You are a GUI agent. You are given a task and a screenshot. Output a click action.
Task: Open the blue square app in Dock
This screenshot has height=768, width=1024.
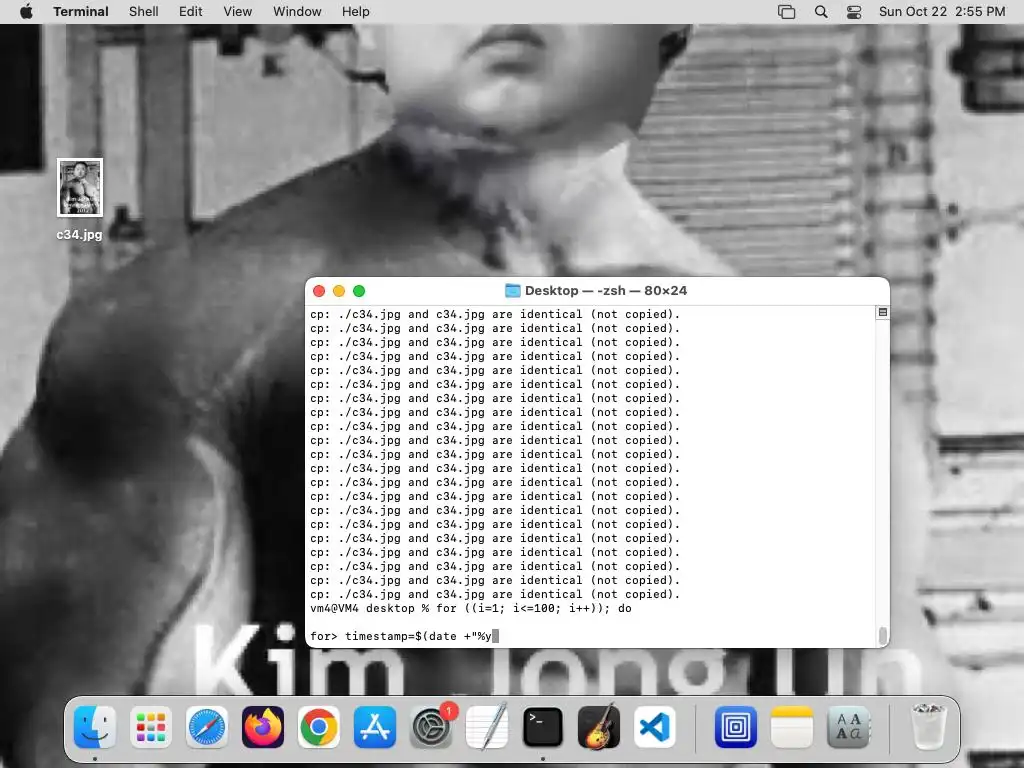pos(735,727)
